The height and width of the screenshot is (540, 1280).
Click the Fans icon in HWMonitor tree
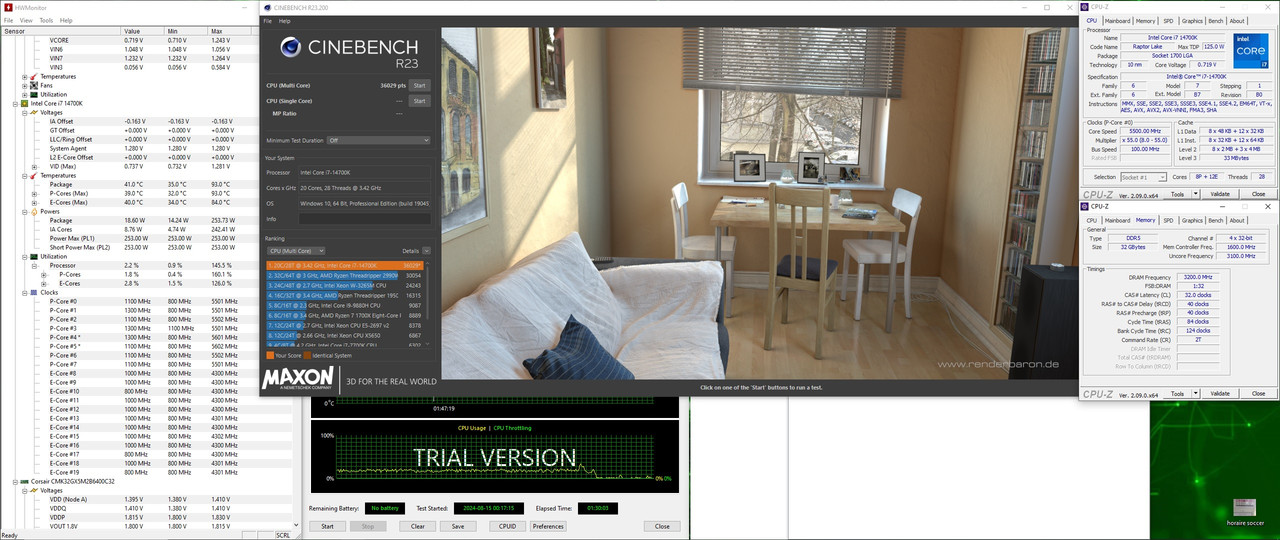pos(34,85)
